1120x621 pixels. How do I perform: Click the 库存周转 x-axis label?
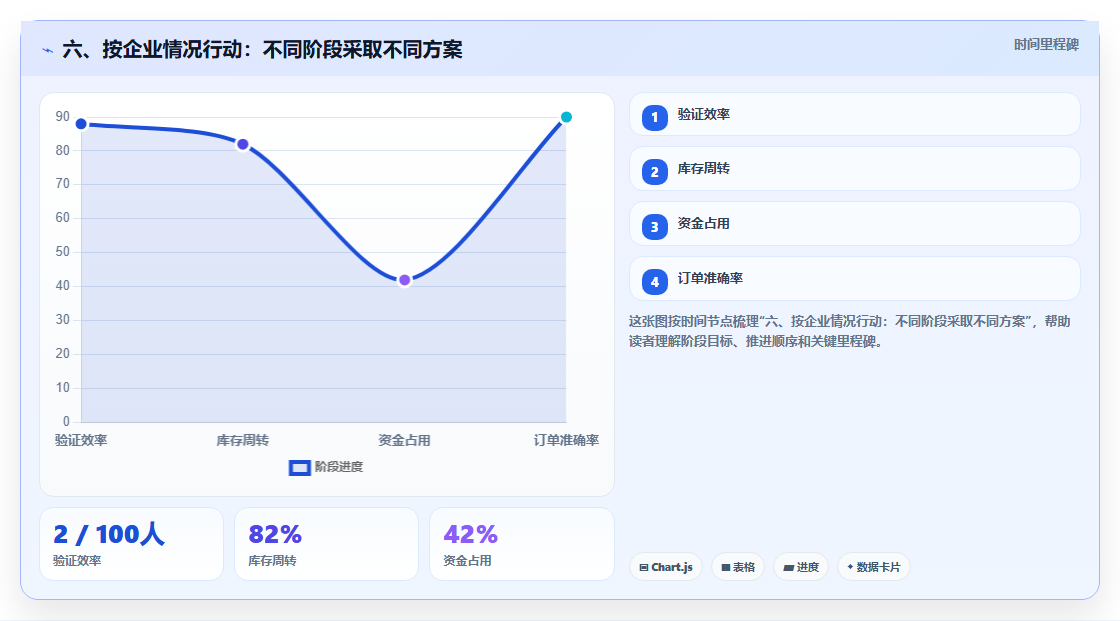pyautogui.click(x=243, y=440)
